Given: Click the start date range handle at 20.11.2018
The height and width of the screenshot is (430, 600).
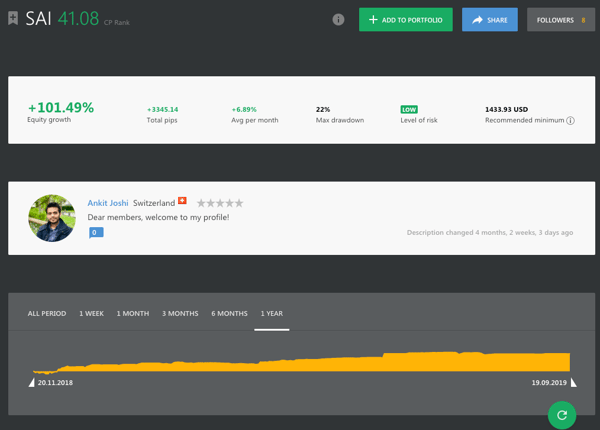Looking at the screenshot, I should (32, 382).
